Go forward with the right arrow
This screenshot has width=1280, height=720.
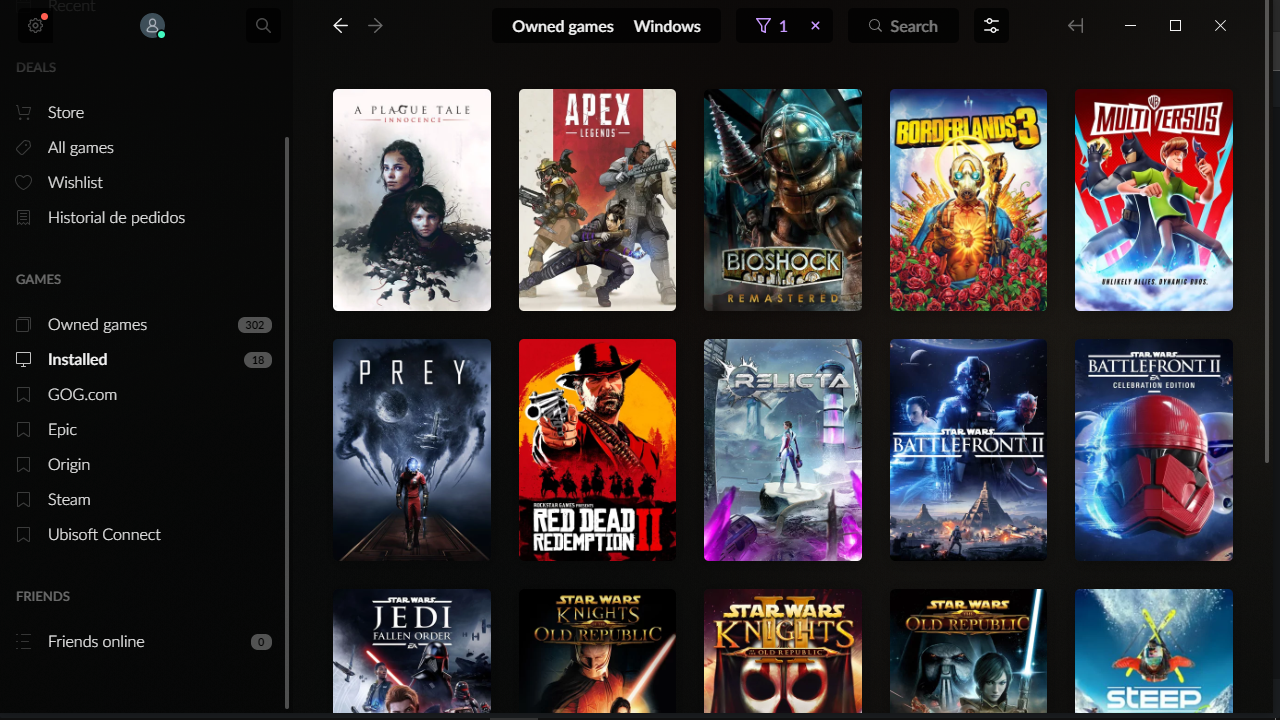pyautogui.click(x=376, y=26)
